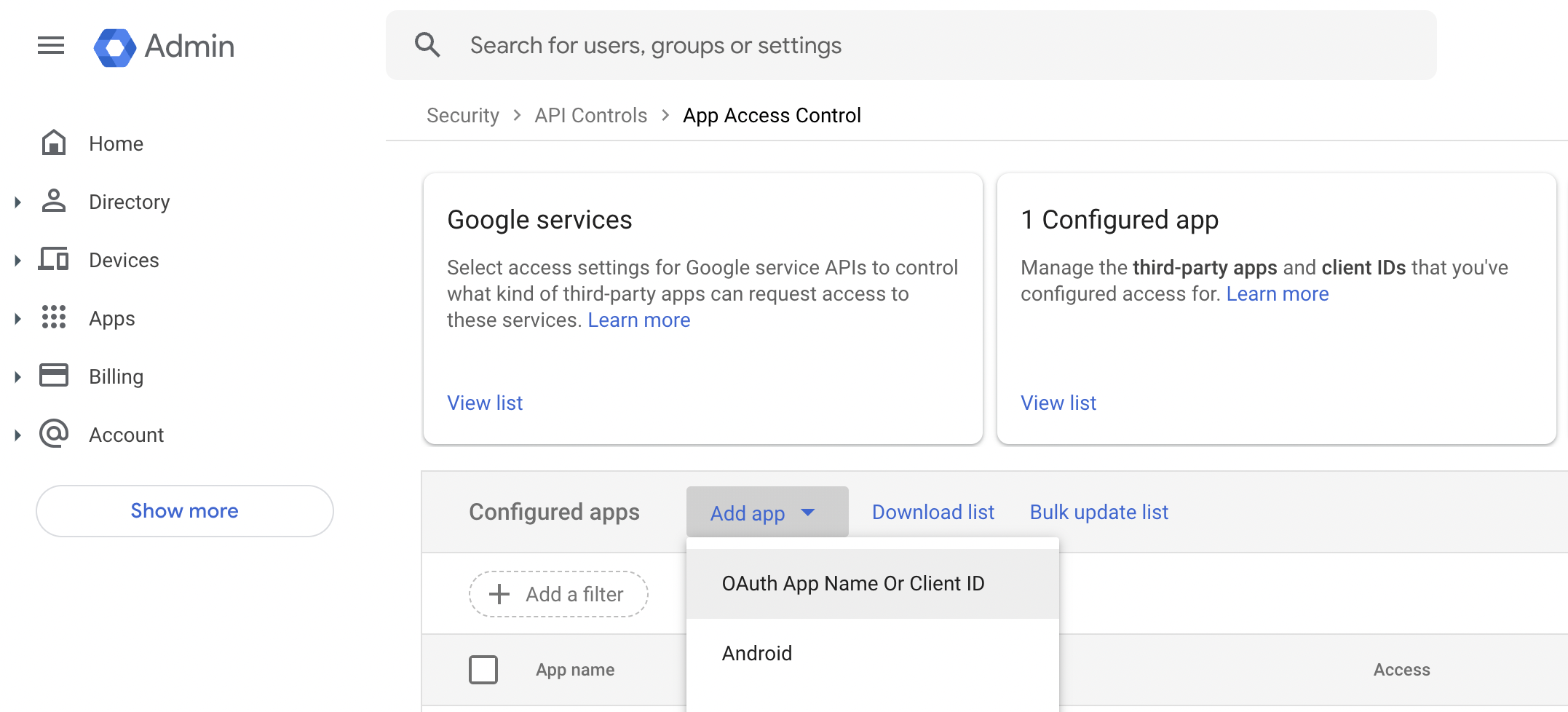Click the Devices icon in sidebar
This screenshot has height=712, width=1568.
[54, 259]
